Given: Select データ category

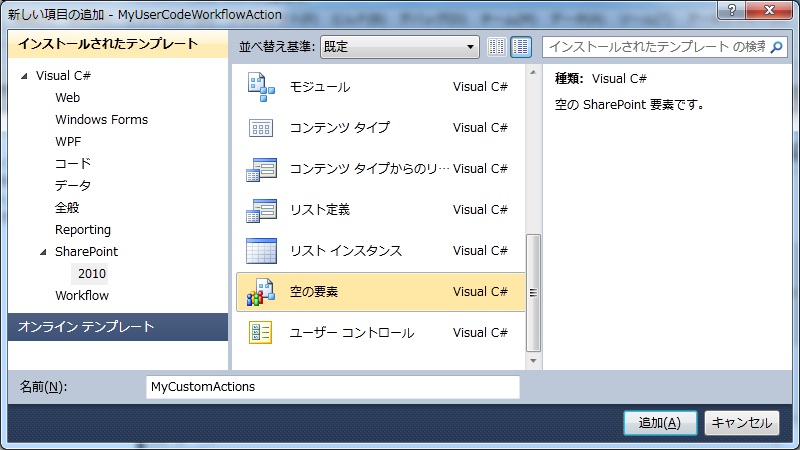Looking at the screenshot, I should (72, 185).
